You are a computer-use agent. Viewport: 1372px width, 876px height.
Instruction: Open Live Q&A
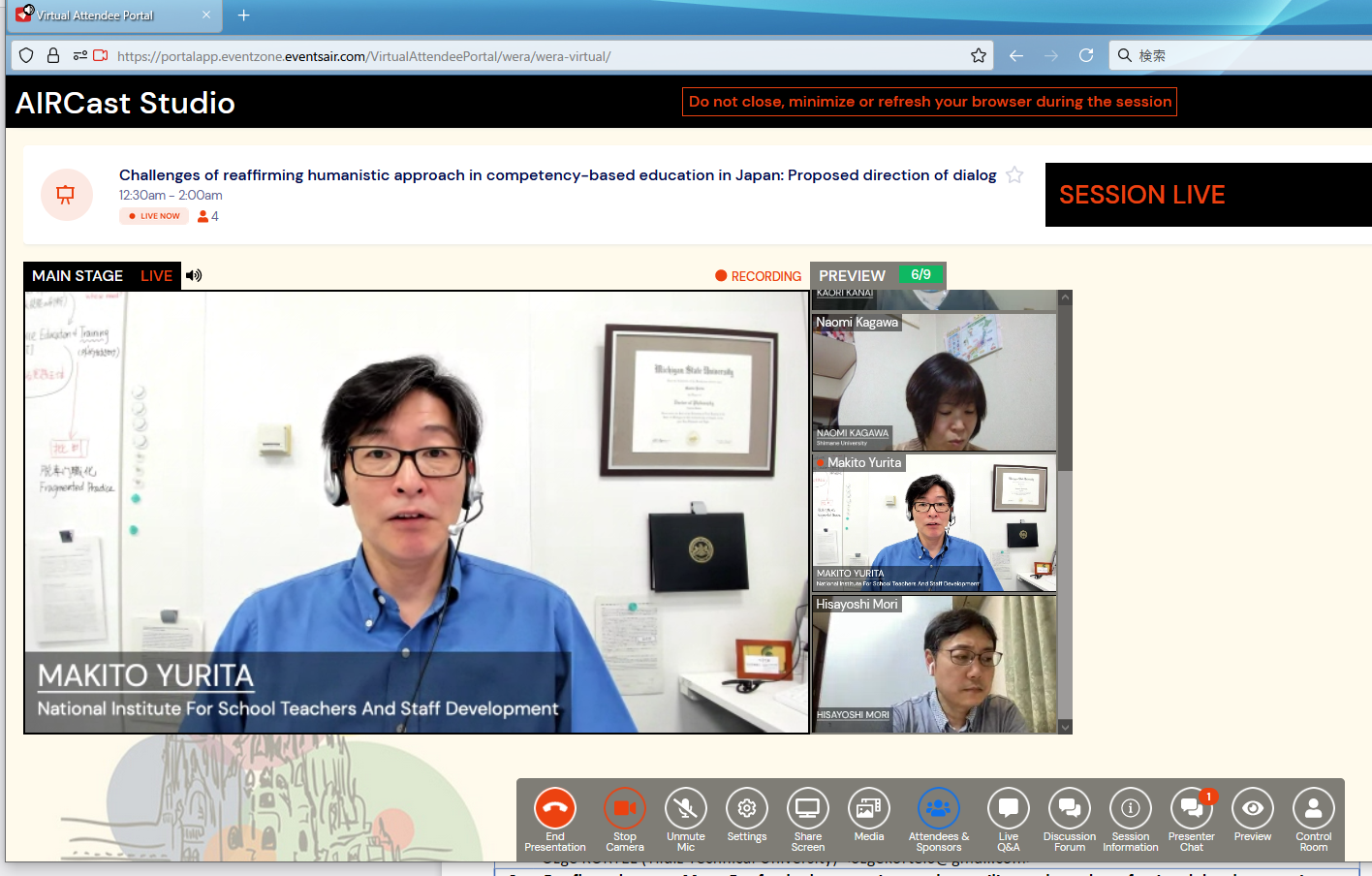click(1009, 808)
